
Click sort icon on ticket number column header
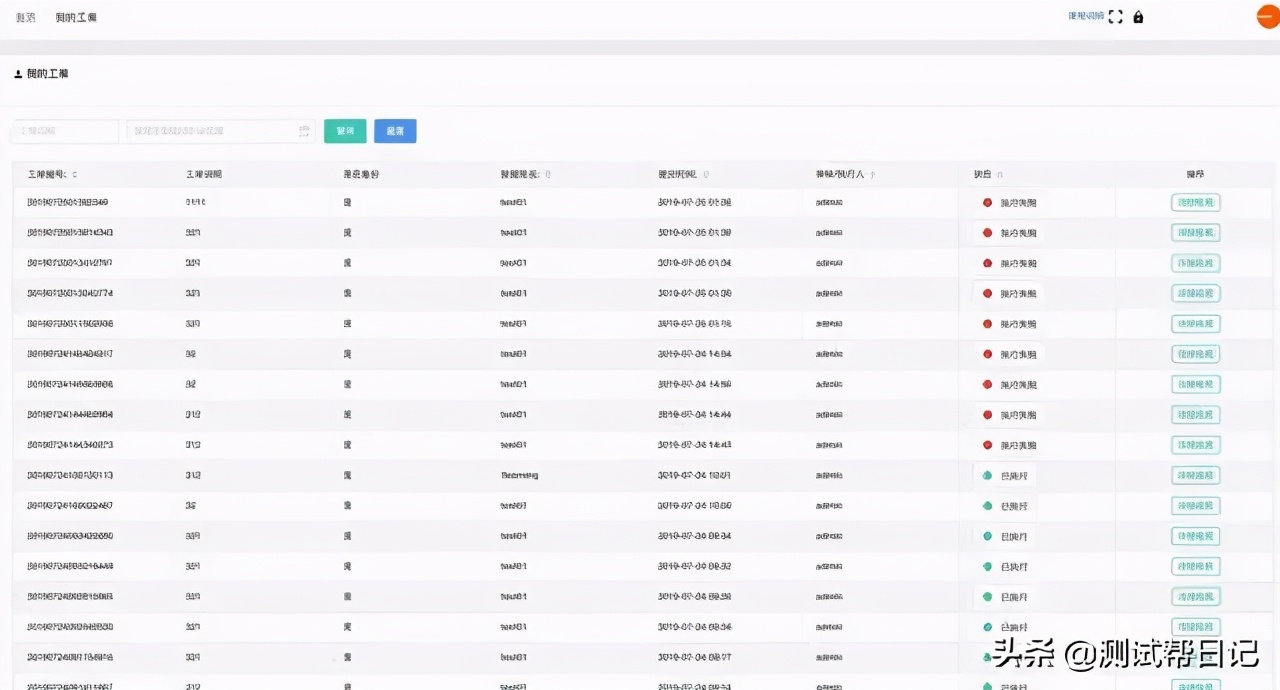(75, 175)
